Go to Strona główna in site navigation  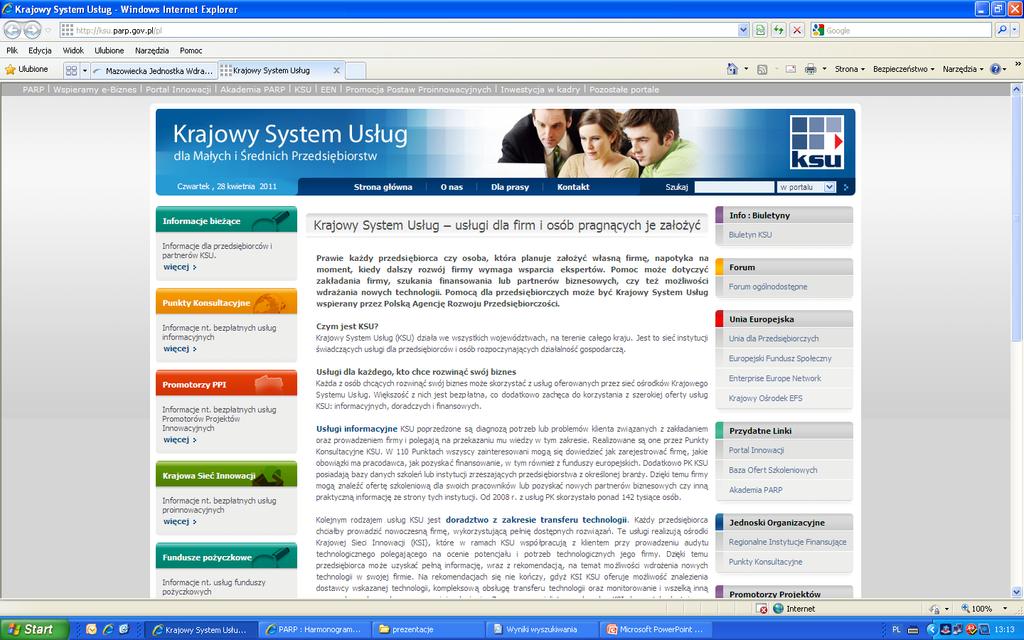tap(383, 187)
